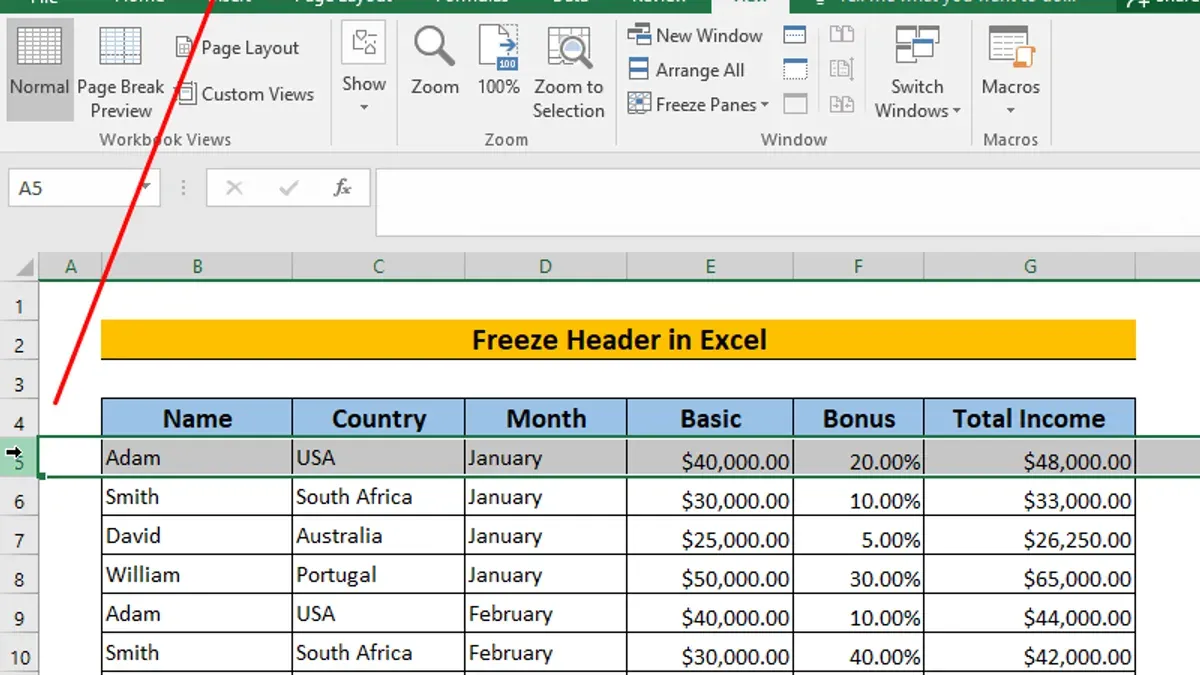Image resolution: width=1200 pixels, height=675 pixels.
Task: Switch to Normal workbook view
Action: pyautogui.click(x=39, y=69)
